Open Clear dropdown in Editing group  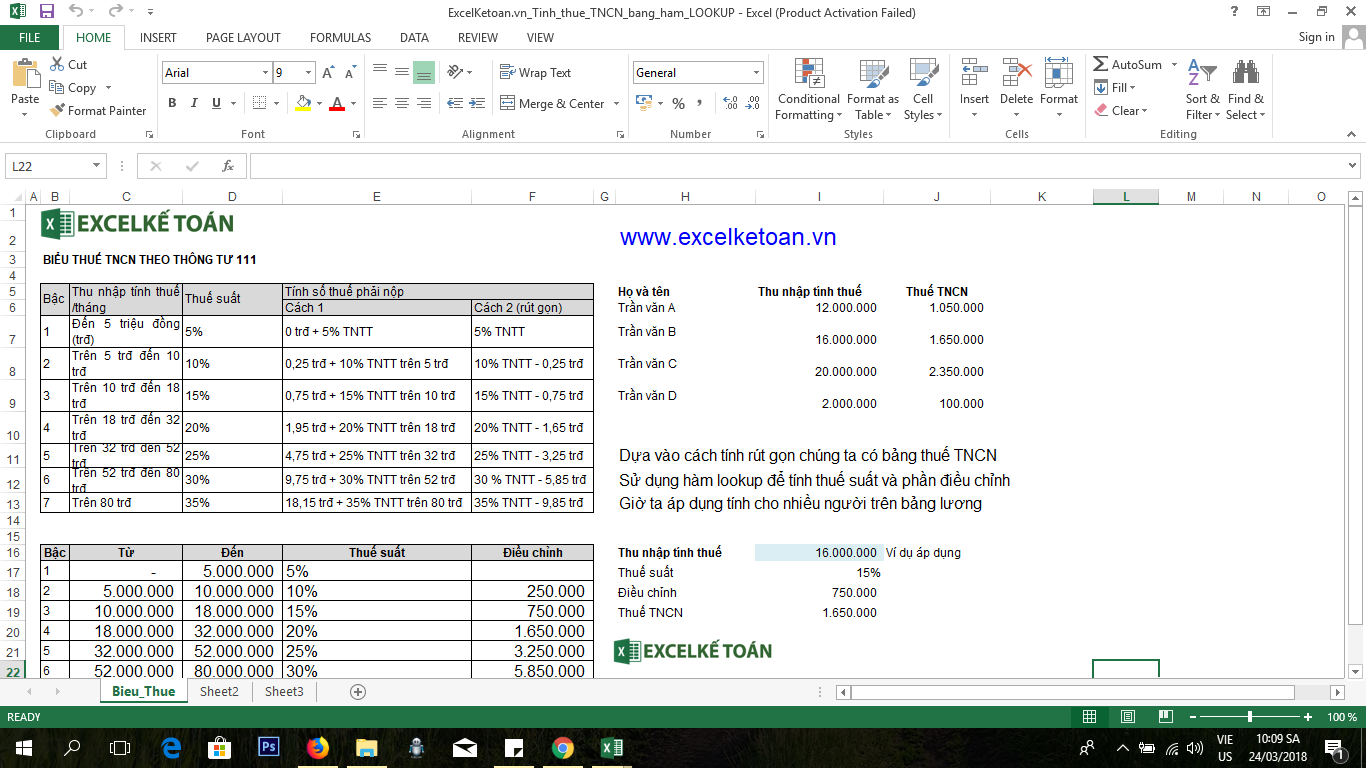pyautogui.click(x=1121, y=111)
